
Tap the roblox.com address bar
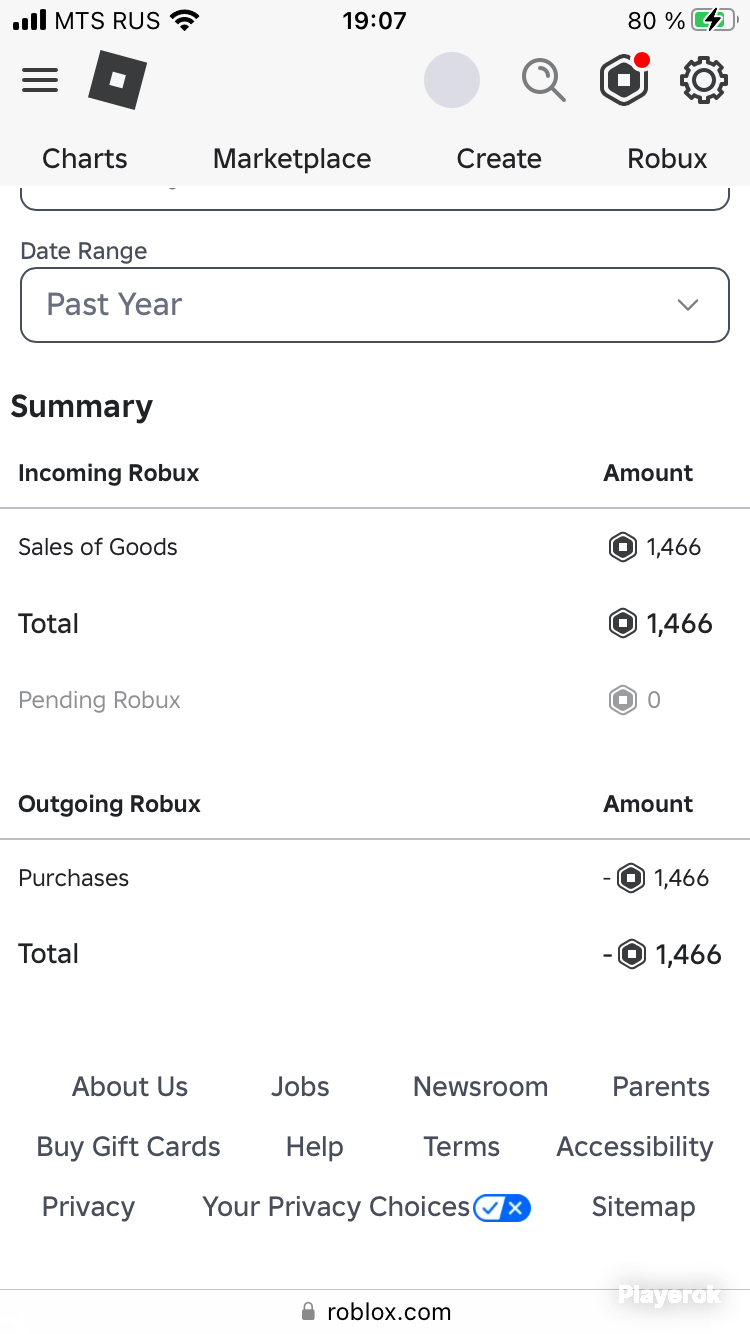[x=375, y=1311]
